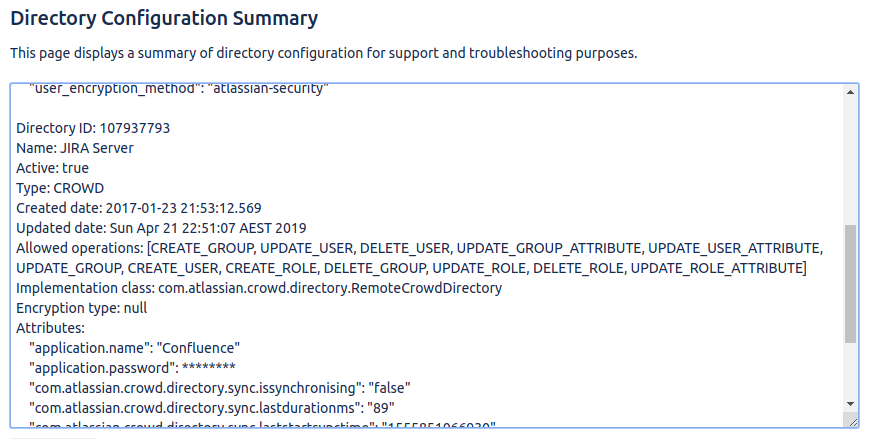
Task: Click the sync.issynchronising "false" attribute line
Action: [x=221, y=387]
